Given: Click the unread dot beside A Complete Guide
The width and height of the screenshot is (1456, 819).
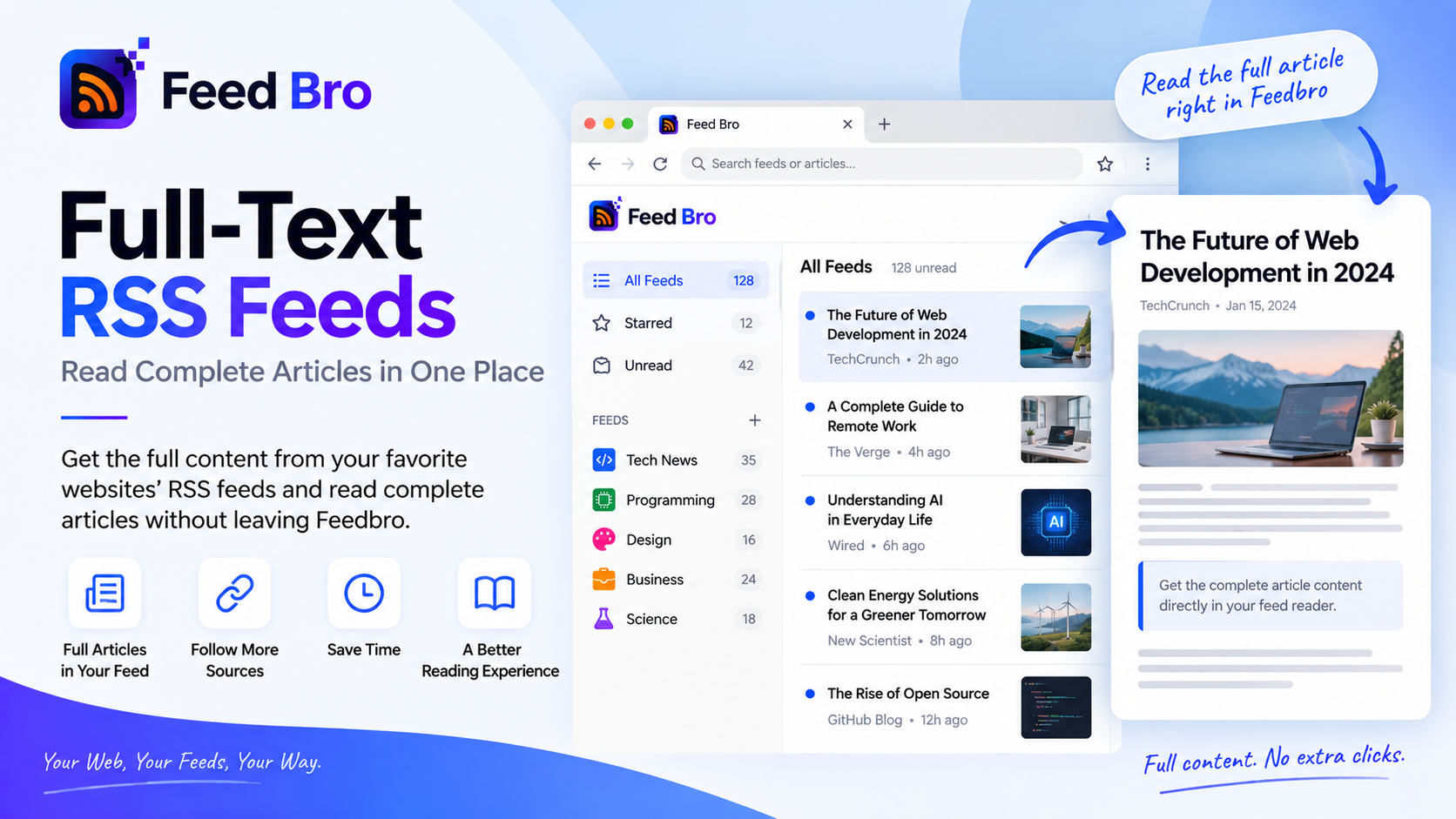Looking at the screenshot, I should 810,406.
